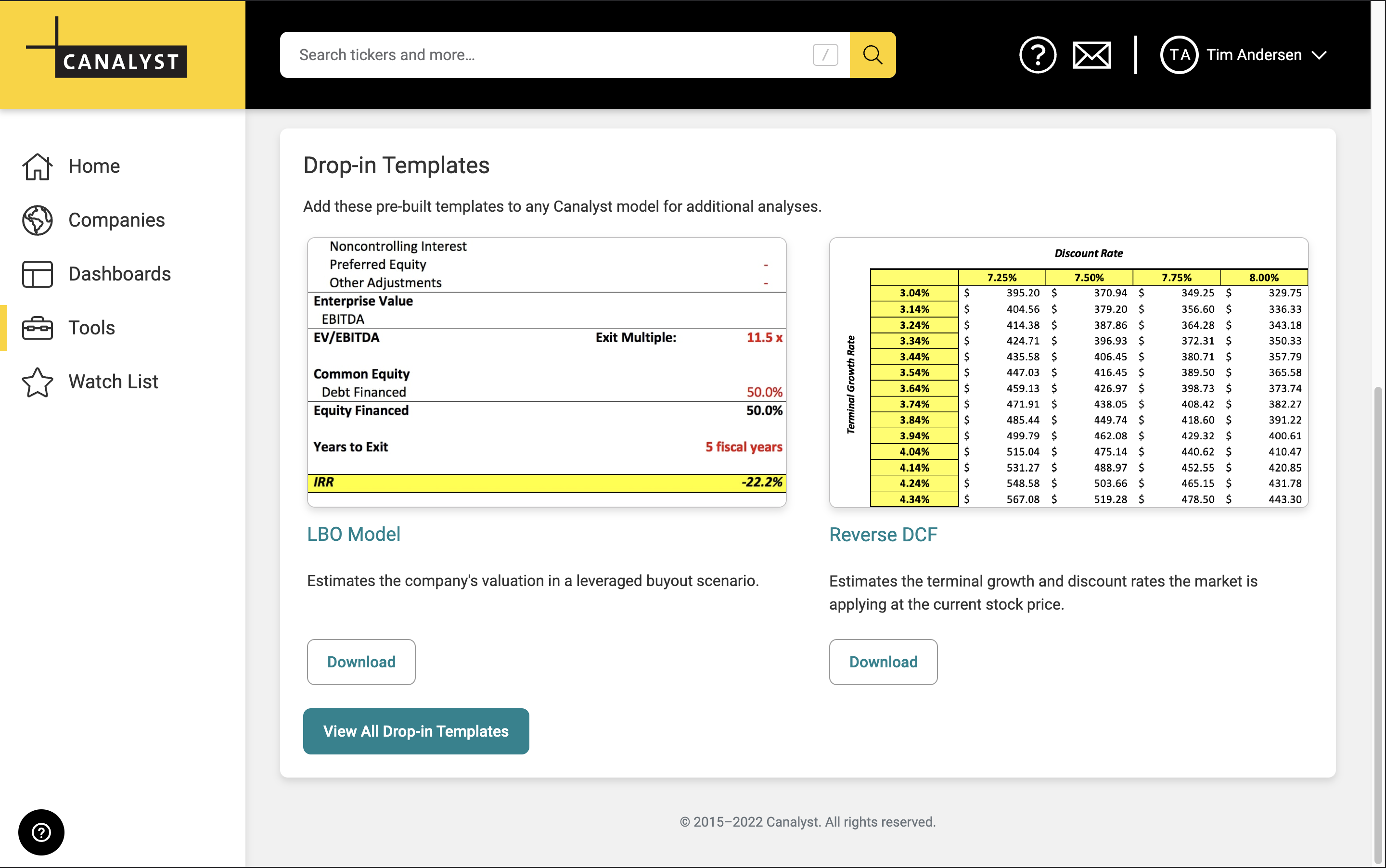Download the LBO Model template

click(x=361, y=662)
